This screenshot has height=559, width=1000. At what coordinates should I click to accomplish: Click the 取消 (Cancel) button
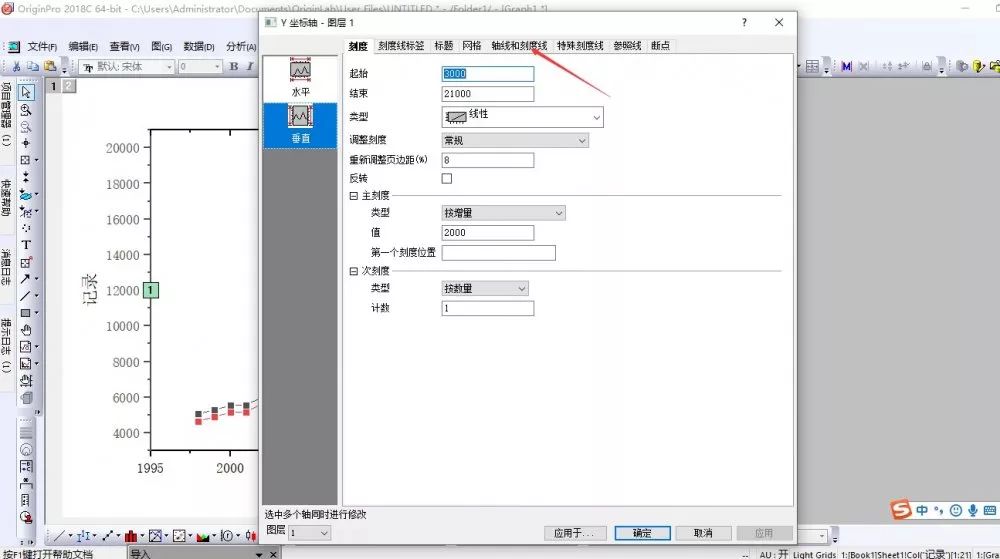point(703,533)
